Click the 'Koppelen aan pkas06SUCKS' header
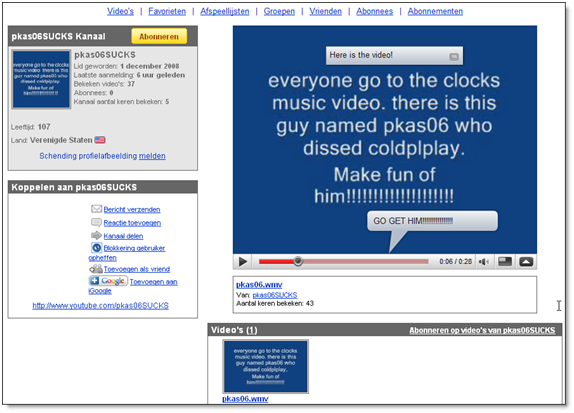This screenshot has height=413, width=574. pyautogui.click(x=74, y=187)
